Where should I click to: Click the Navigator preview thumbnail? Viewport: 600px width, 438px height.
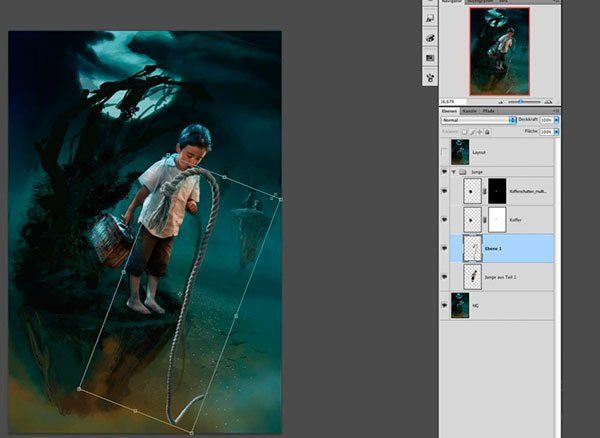click(500, 51)
